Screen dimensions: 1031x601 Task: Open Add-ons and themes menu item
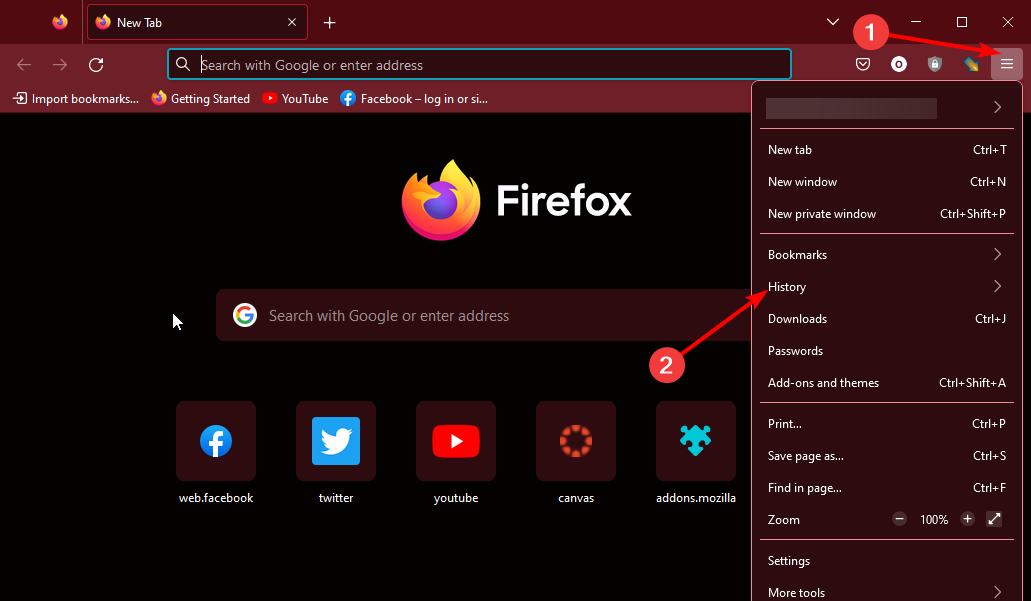(886, 383)
